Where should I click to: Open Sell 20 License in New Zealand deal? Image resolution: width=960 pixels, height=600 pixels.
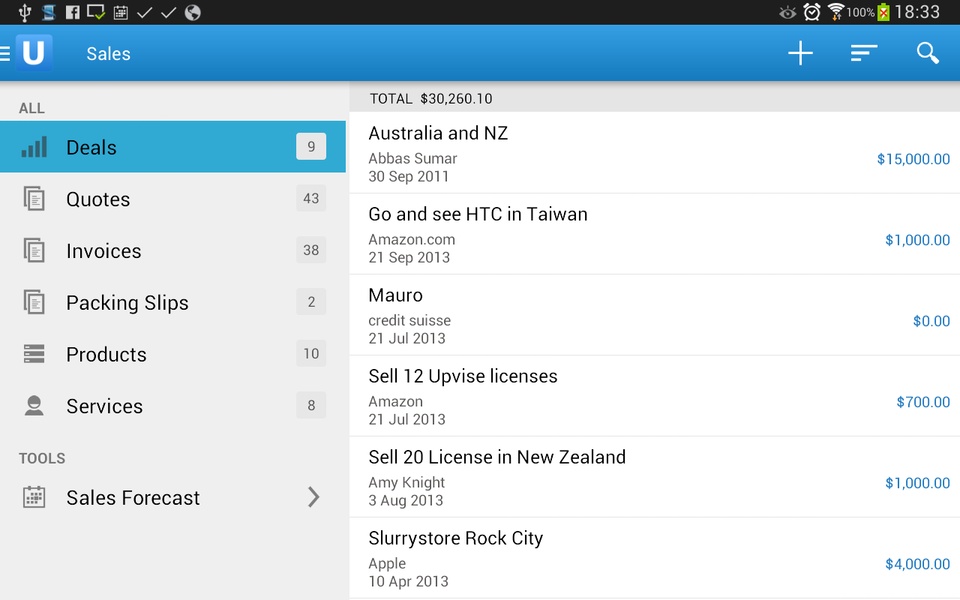(x=654, y=477)
